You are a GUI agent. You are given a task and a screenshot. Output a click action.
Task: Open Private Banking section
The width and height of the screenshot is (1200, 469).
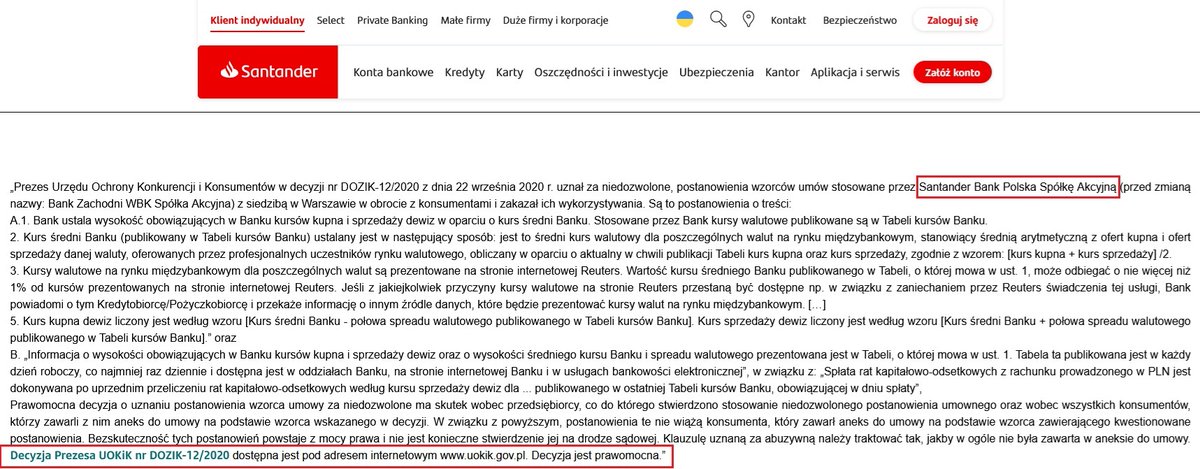(392, 20)
